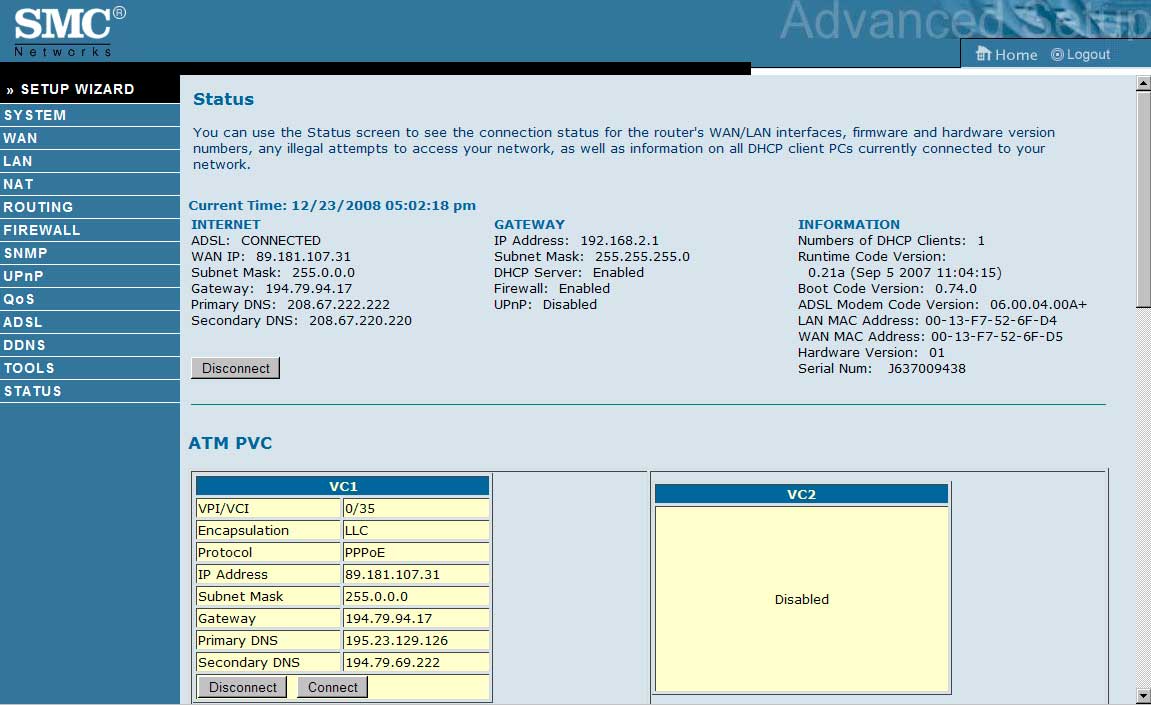Select LAN in the sidebar
This screenshot has height=705, width=1151.
(x=18, y=161)
